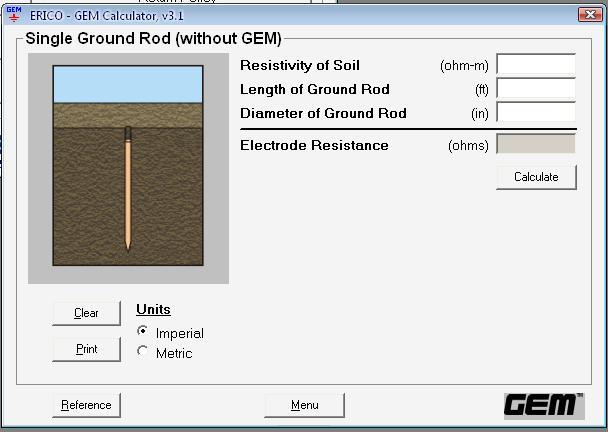Click the ground rod diagram image
Screen dimensions: 608x432
[x=128, y=168]
